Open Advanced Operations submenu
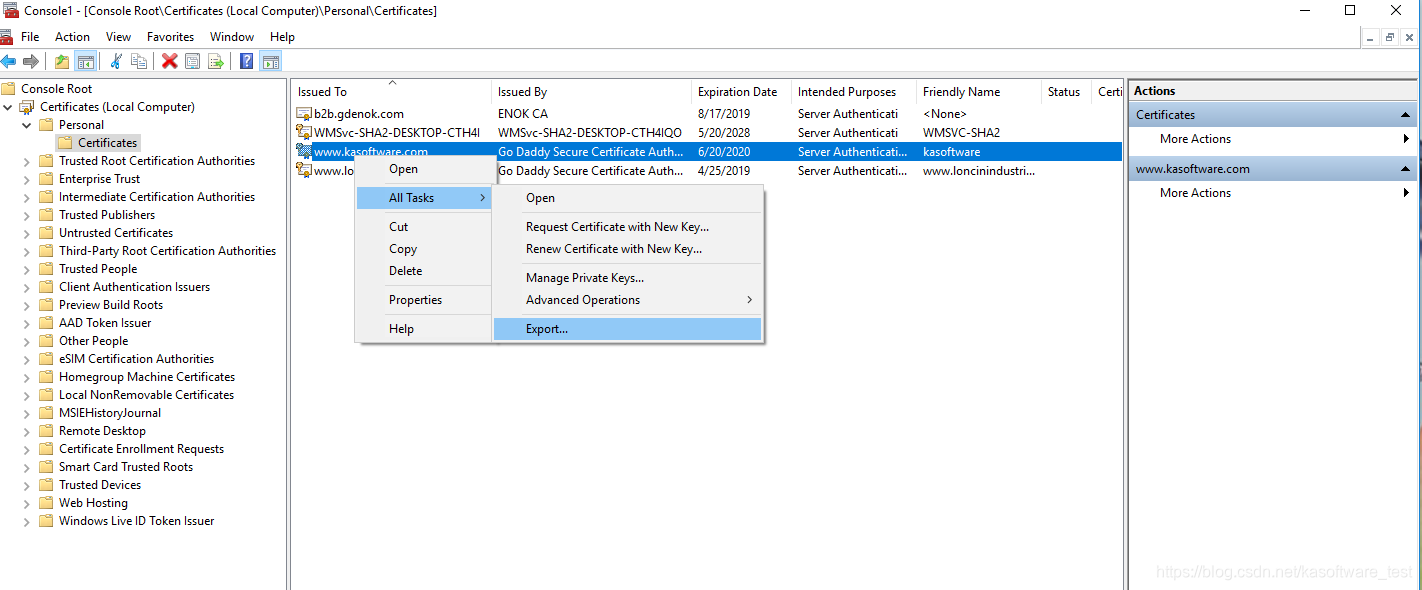 coord(628,300)
